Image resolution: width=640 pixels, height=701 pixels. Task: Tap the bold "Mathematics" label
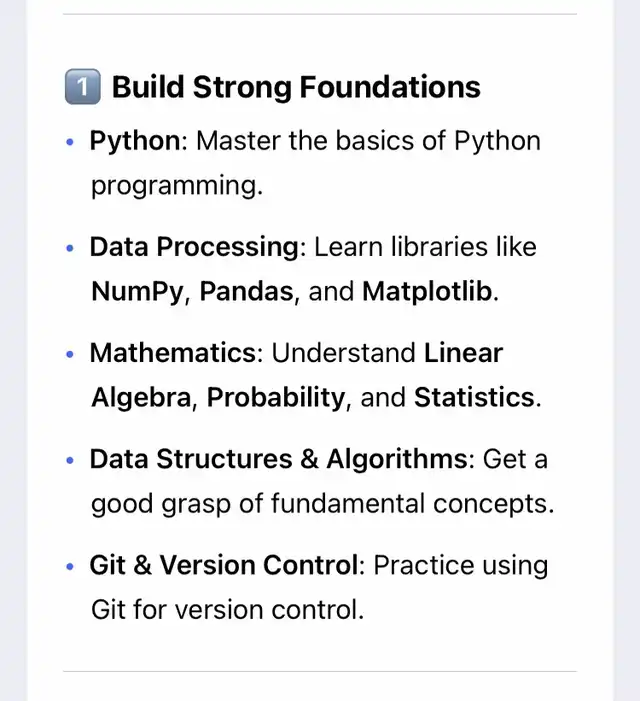(x=175, y=353)
